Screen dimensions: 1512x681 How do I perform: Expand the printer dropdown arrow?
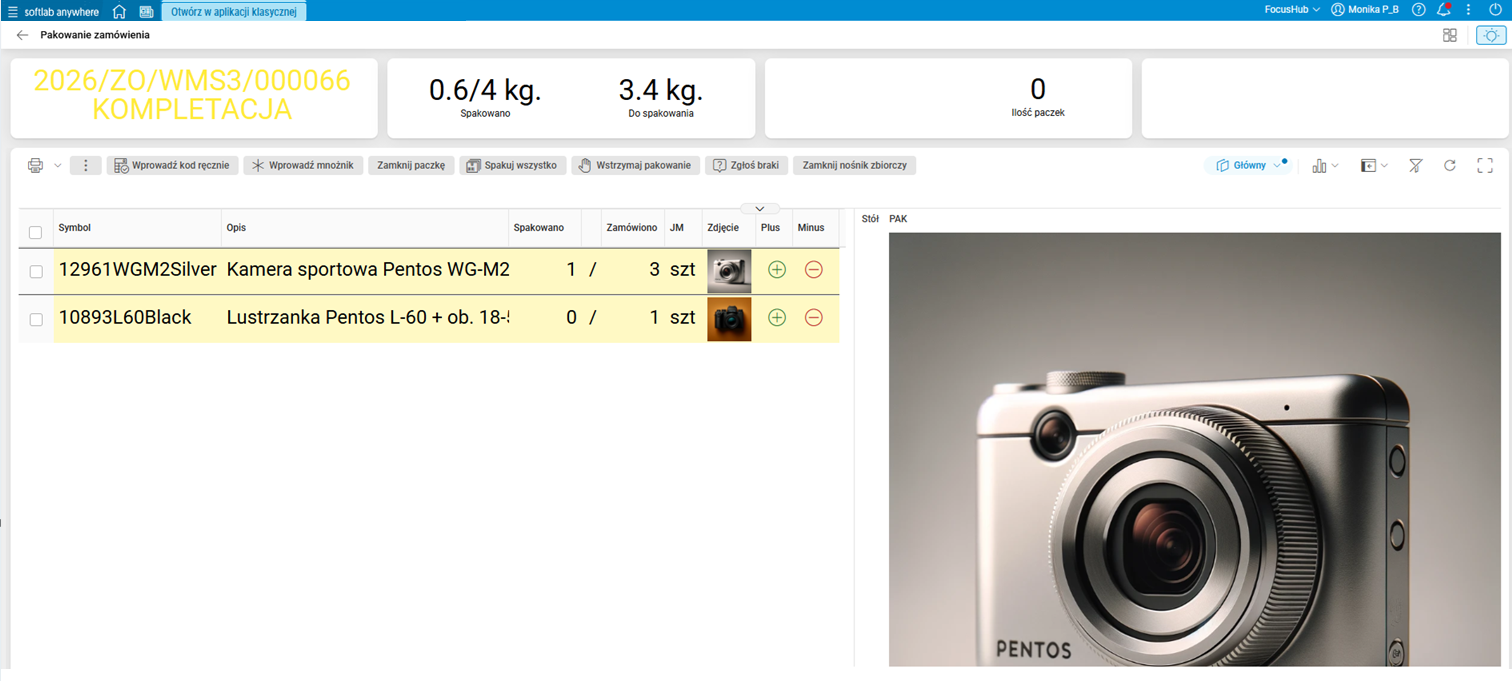(x=58, y=166)
